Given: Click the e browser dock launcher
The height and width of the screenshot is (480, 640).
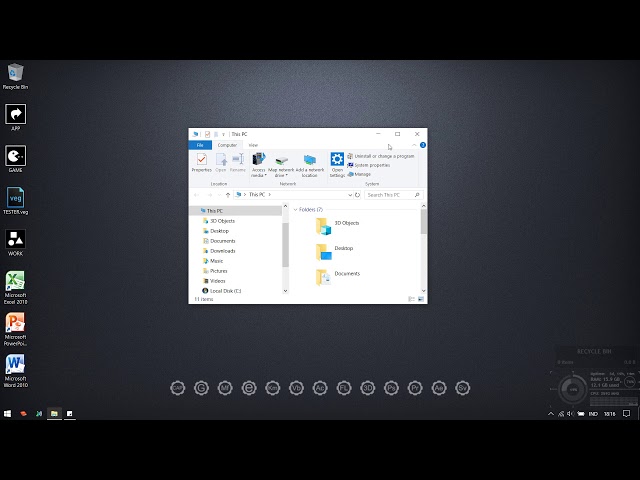Looking at the screenshot, I should pyautogui.click(x=249, y=388).
